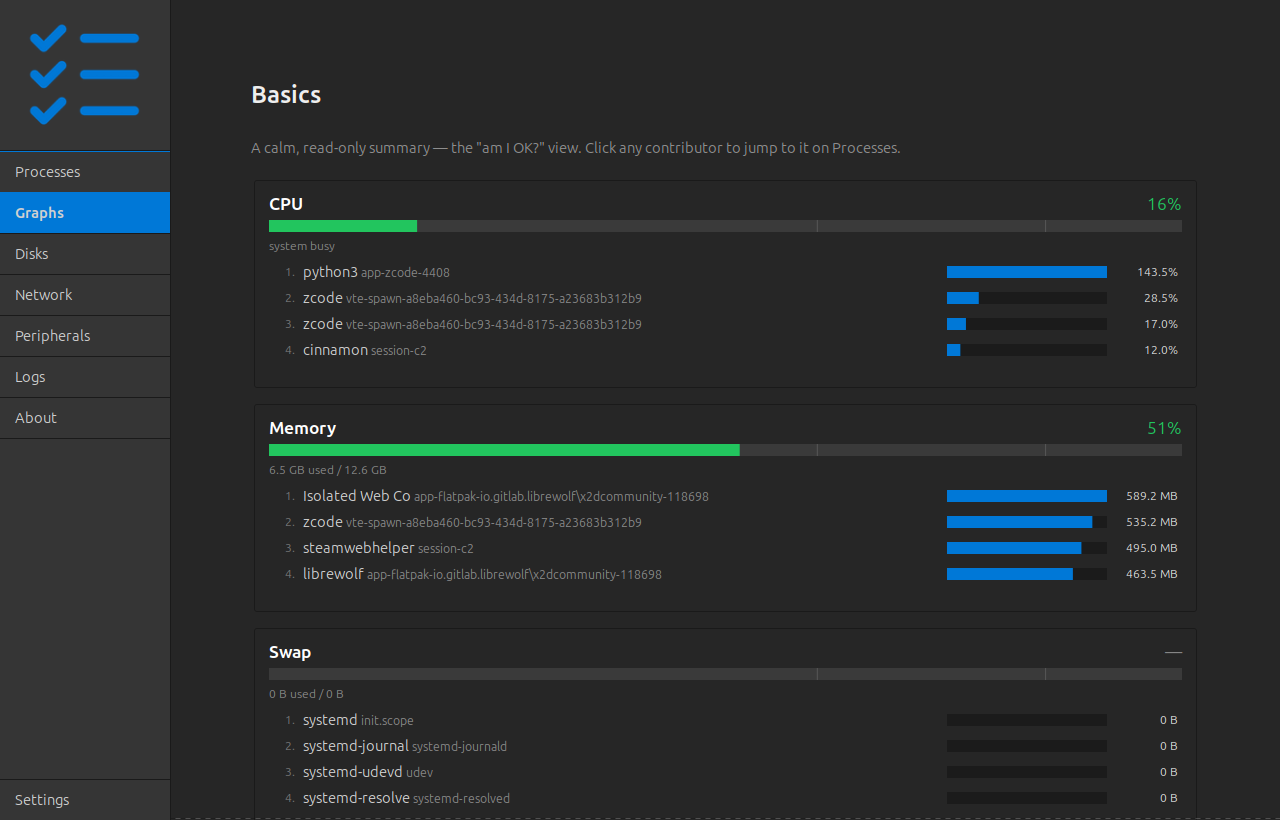Open systemd-journal systemd-journald entry

click(x=725, y=746)
